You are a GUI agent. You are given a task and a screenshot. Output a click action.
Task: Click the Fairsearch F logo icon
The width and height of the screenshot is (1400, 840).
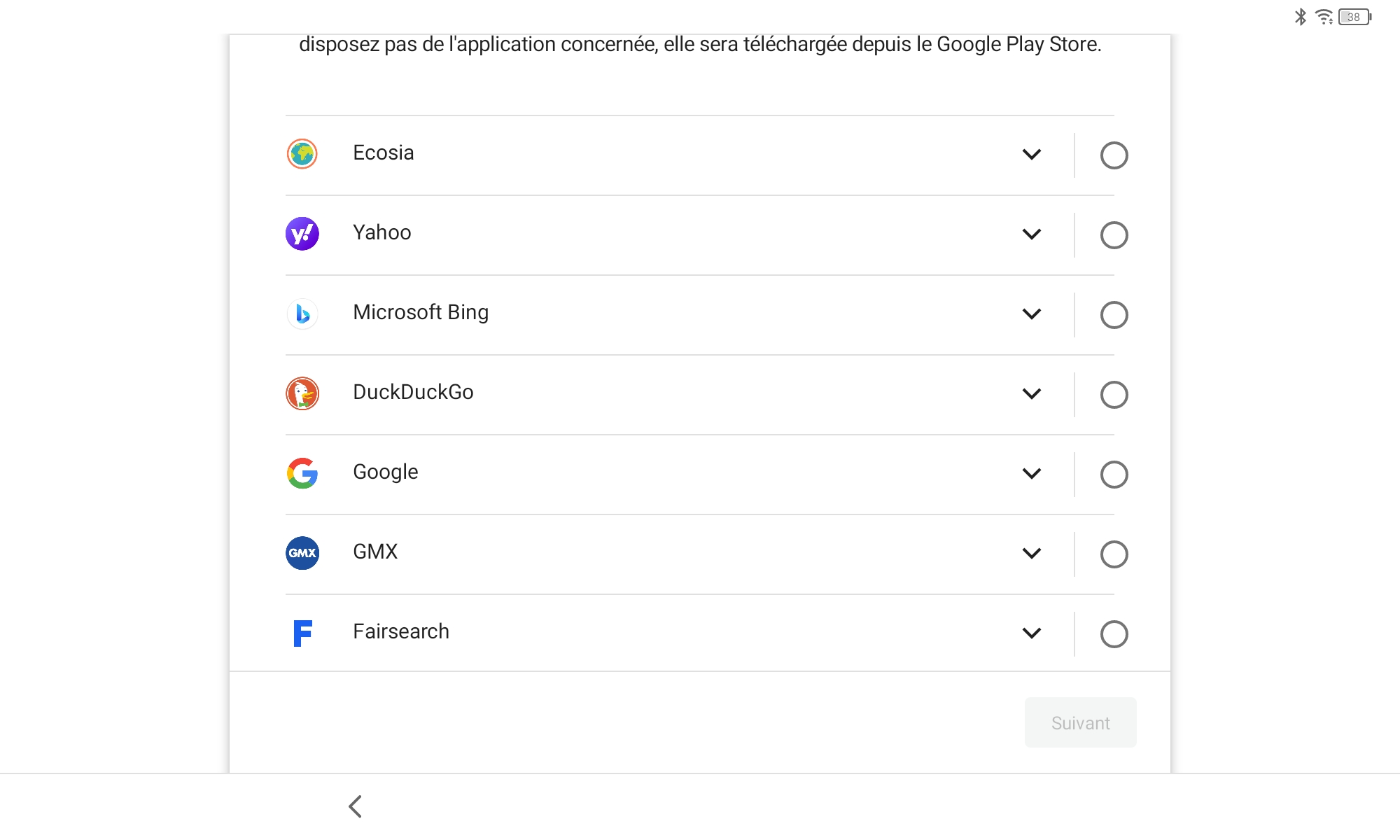point(302,633)
